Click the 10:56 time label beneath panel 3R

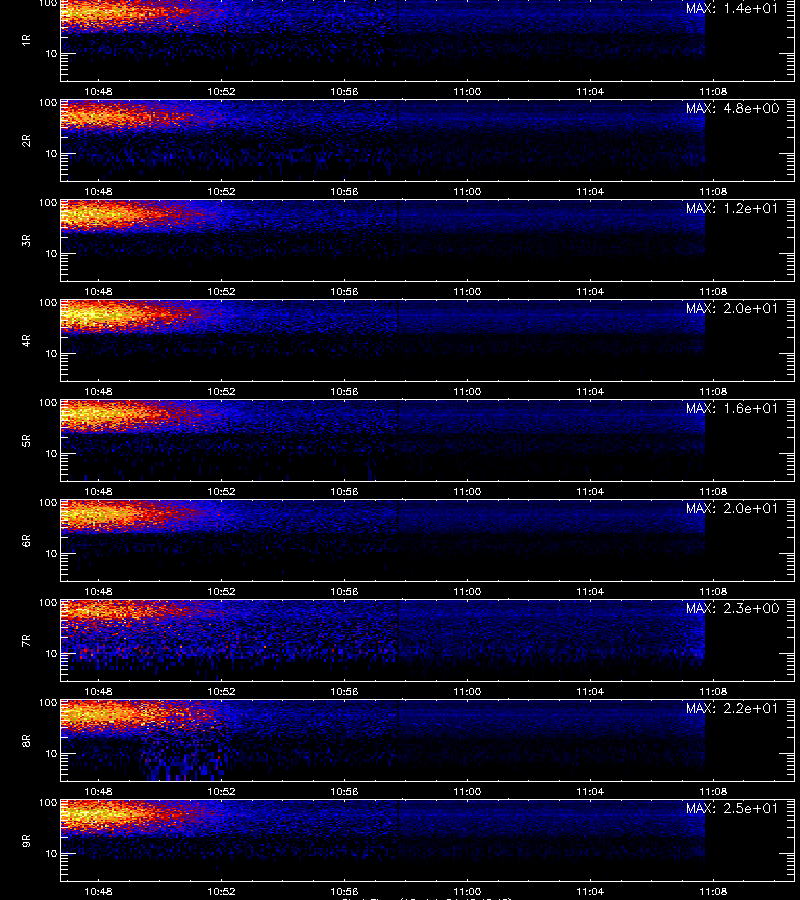click(344, 291)
